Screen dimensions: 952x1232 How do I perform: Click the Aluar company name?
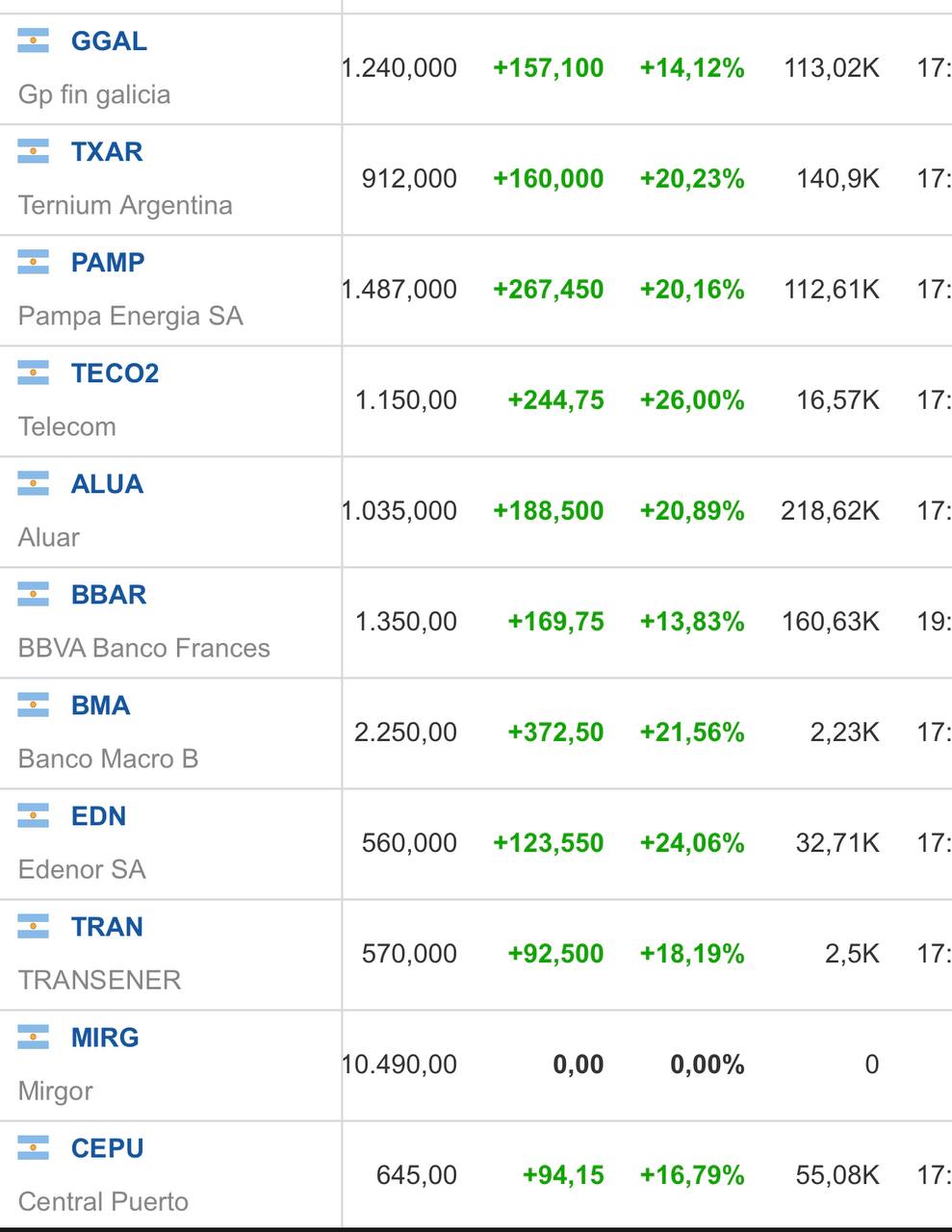pos(49,537)
